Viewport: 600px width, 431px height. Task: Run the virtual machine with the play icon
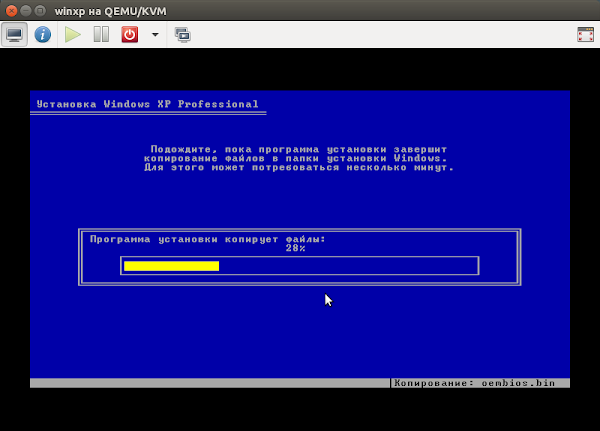(x=72, y=35)
